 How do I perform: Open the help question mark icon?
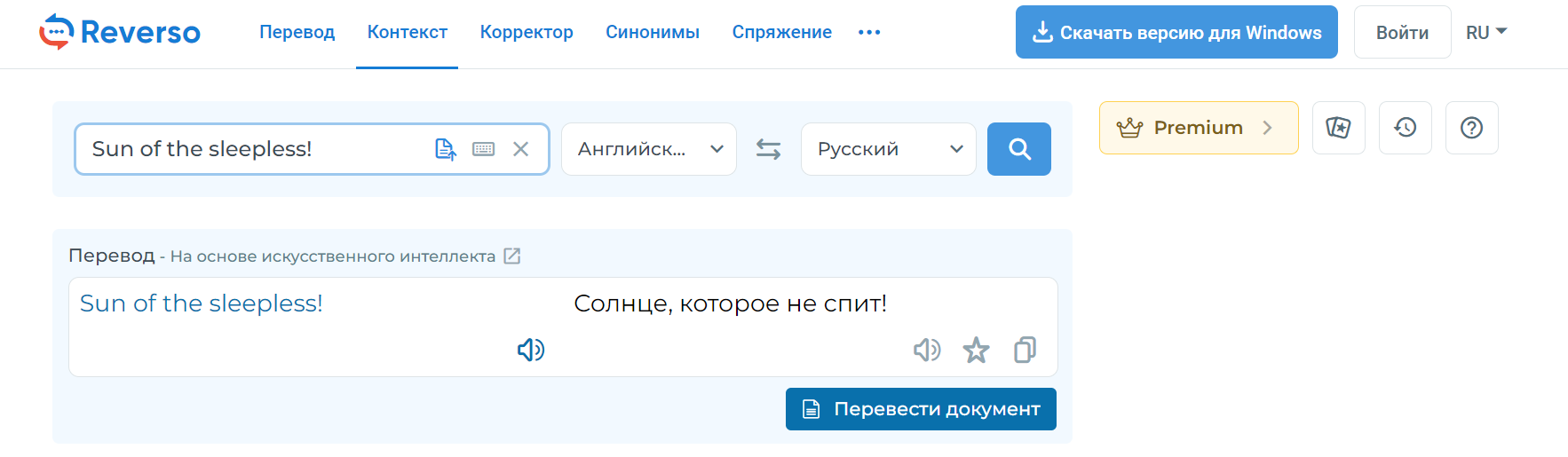coord(1472,128)
